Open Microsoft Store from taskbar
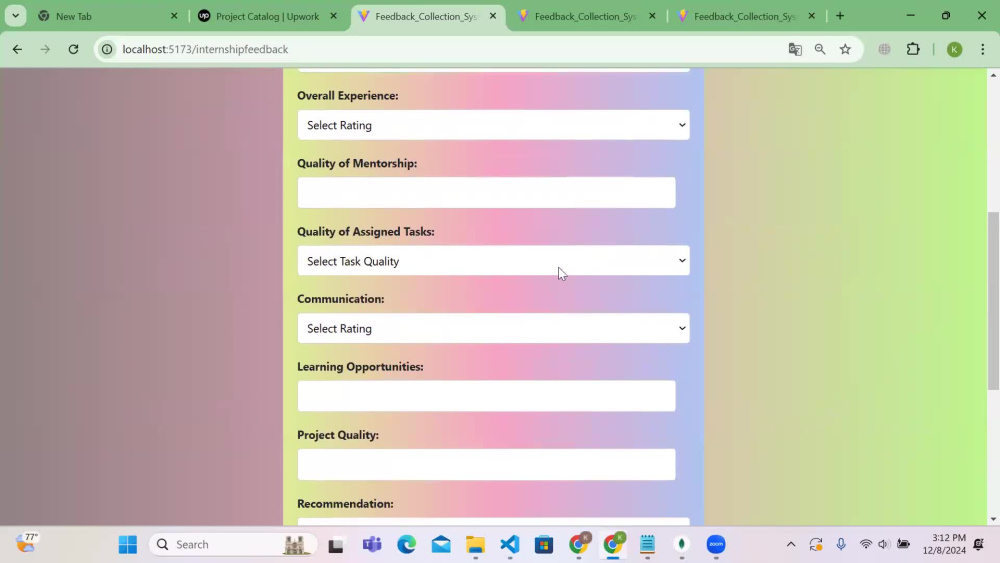 click(544, 545)
